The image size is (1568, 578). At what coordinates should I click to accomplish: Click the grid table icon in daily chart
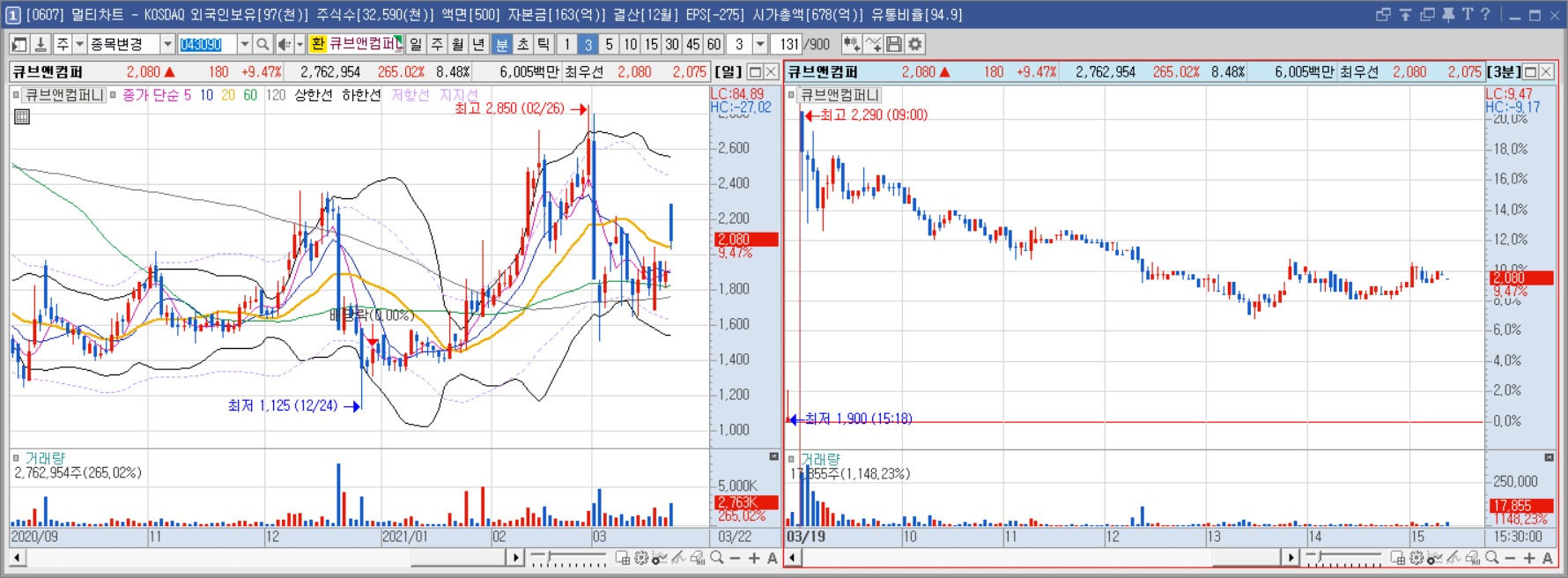coord(22,116)
